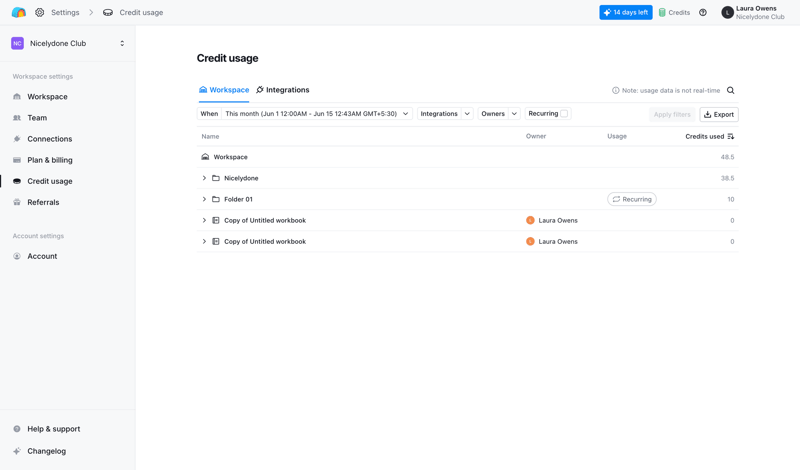Click the 10 credits value for Folder 01
Image resolution: width=800 pixels, height=470 pixels.
(x=731, y=200)
